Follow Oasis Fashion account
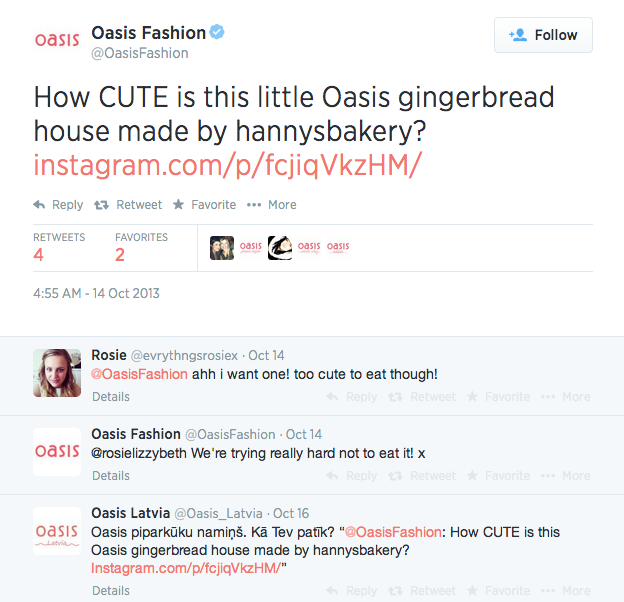Image resolution: width=624 pixels, height=602 pixels. [x=543, y=35]
